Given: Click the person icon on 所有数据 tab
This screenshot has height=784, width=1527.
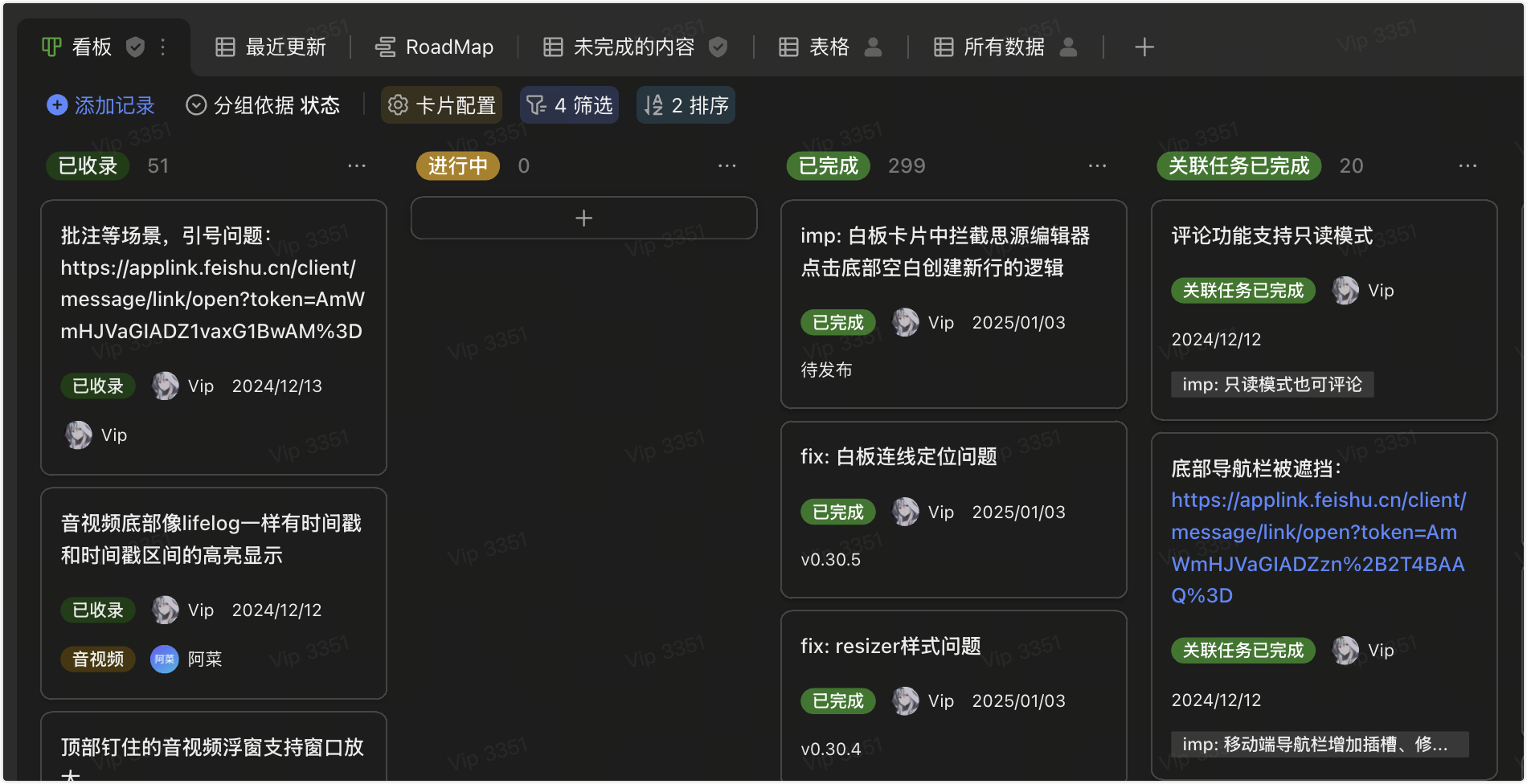Looking at the screenshot, I should [1068, 47].
